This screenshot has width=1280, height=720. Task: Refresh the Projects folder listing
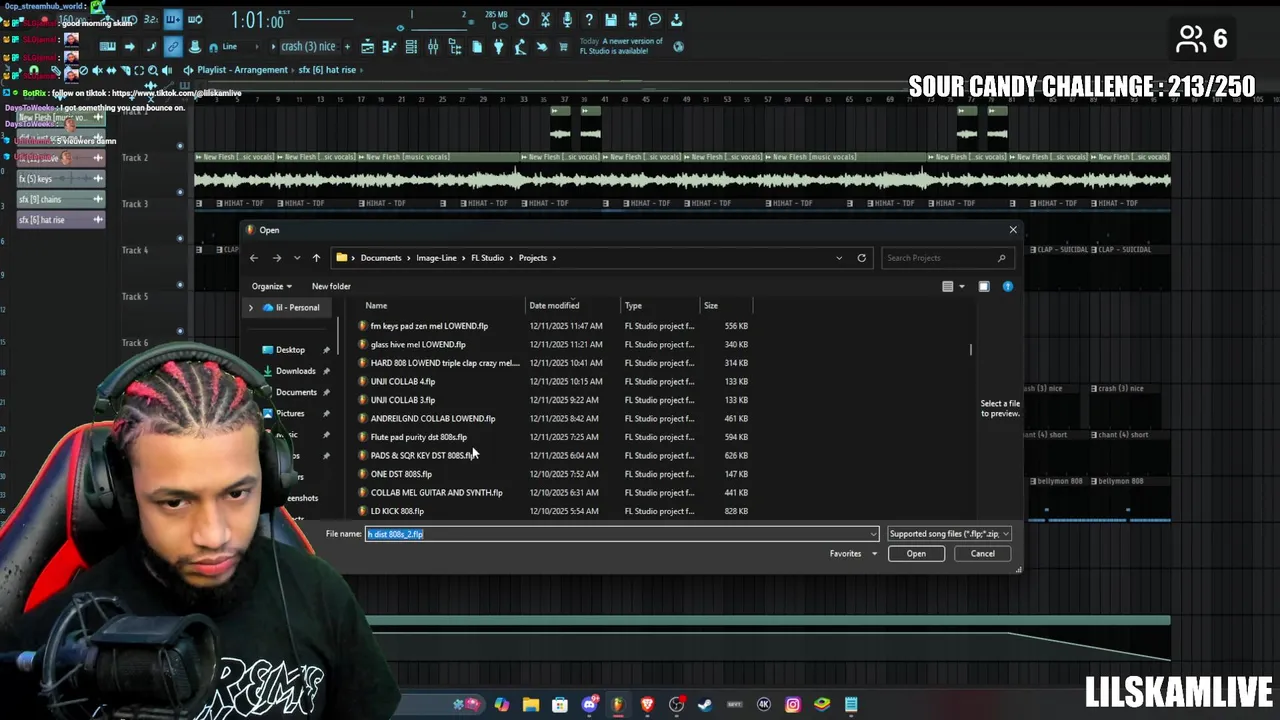coord(861,258)
